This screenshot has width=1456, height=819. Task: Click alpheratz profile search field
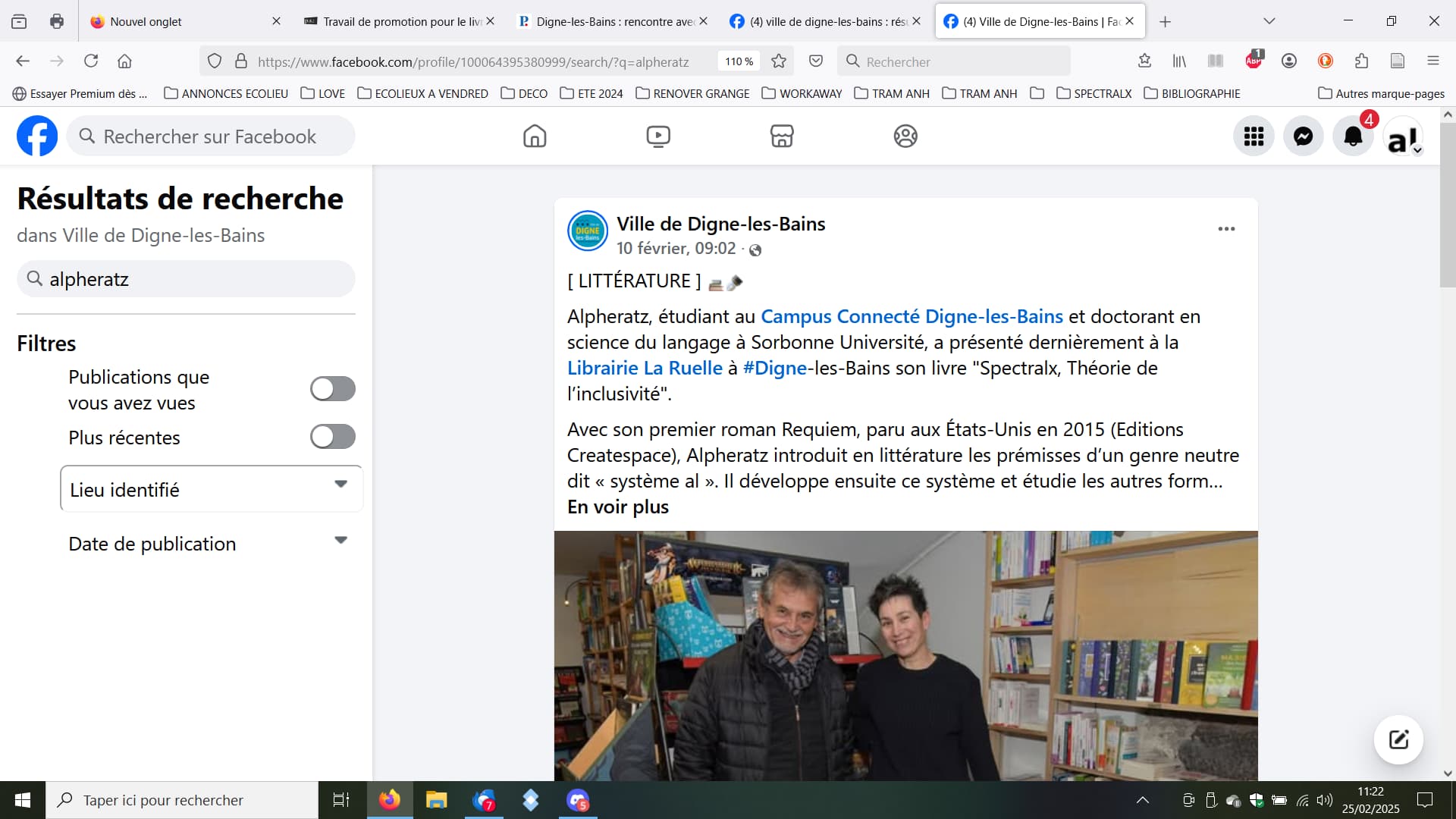click(x=186, y=279)
